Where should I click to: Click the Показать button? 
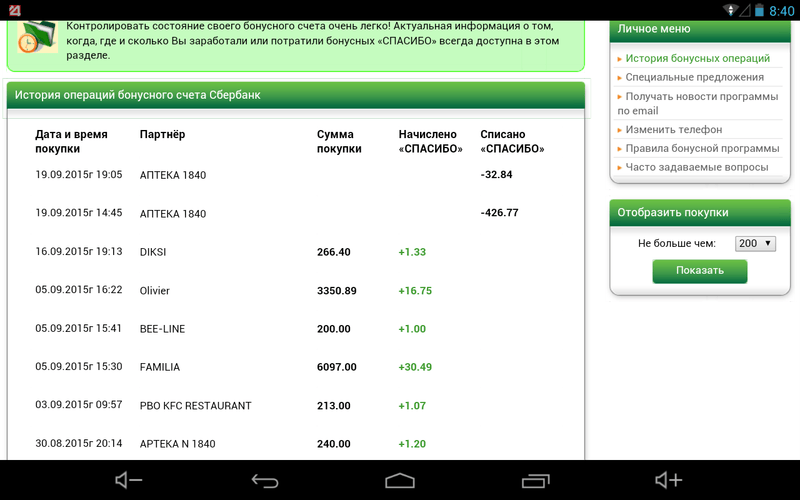(x=699, y=271)
